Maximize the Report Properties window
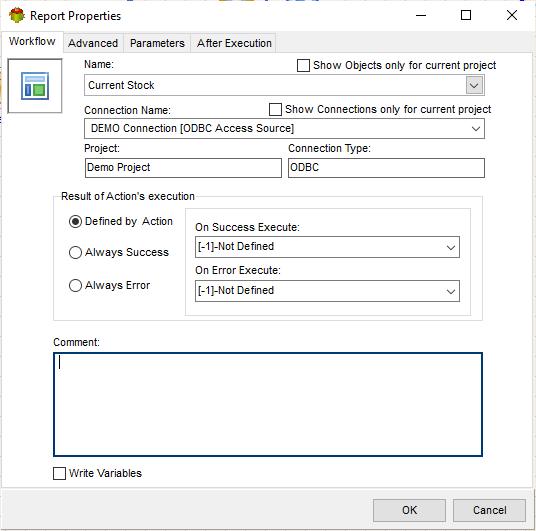The height and width of the screenshot is (531, 536). (x=466, y=15)
